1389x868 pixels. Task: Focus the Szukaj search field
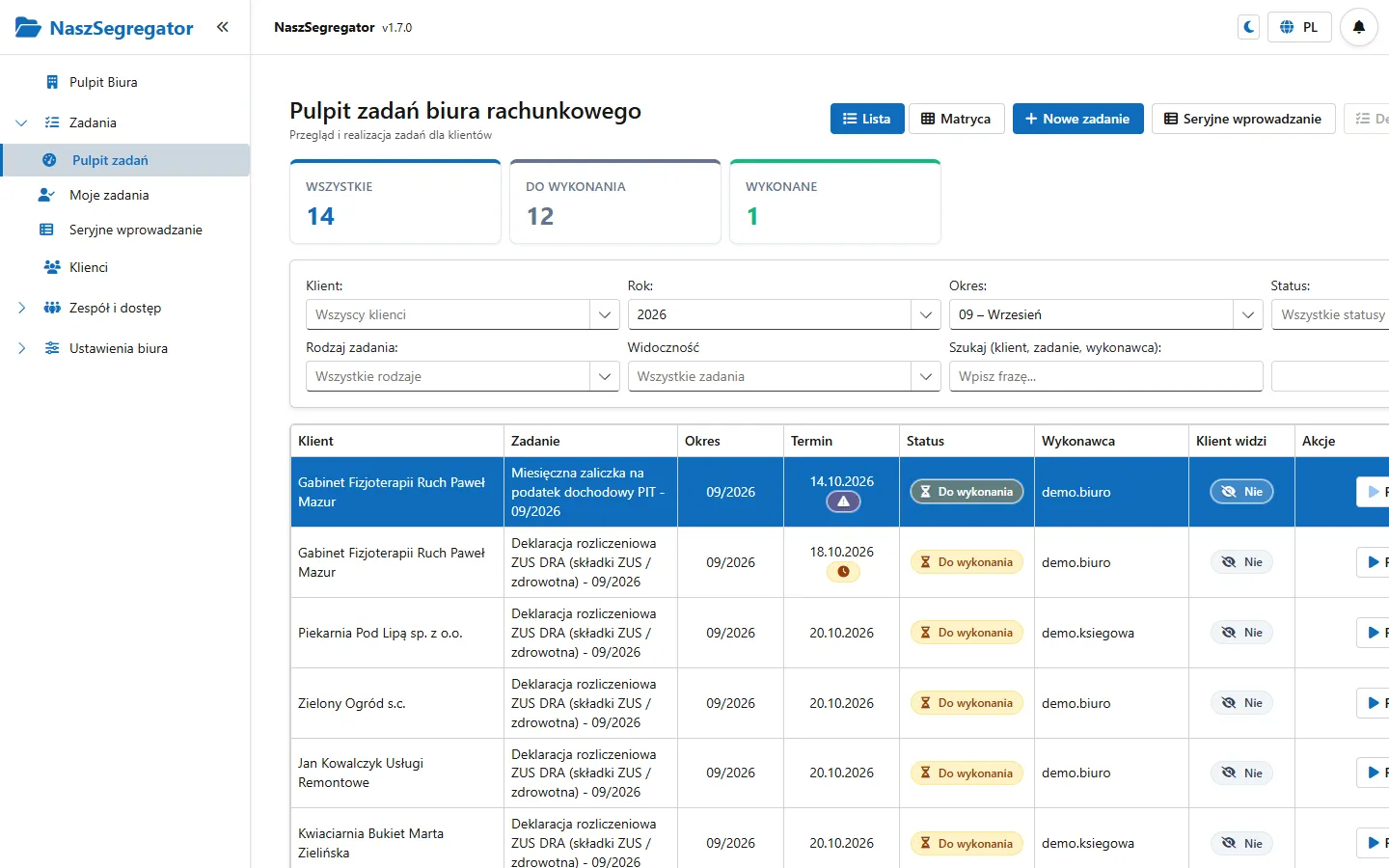point(1106,376)
